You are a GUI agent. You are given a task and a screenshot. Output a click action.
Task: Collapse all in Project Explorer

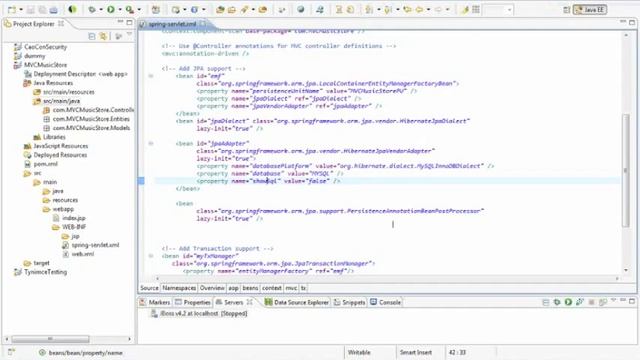click(x=92, y=37)
